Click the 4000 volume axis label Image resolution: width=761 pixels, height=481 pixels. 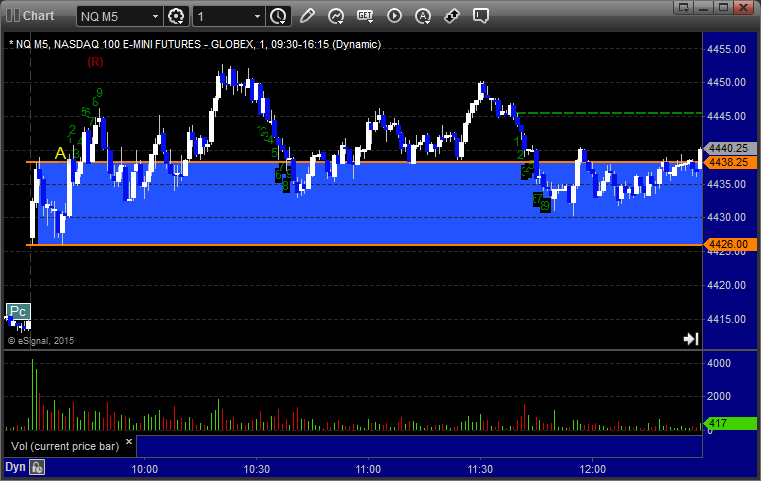(x=719, y=363)
